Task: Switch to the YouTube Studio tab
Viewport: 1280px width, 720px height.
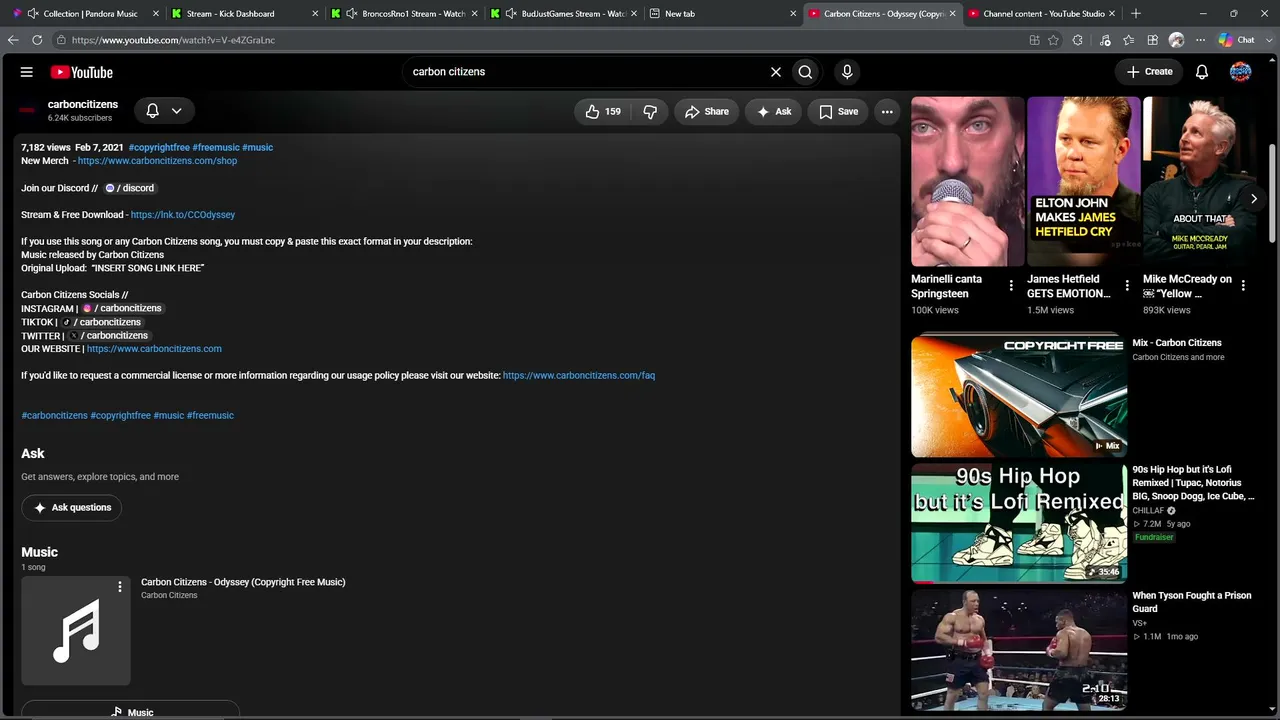Action: [x=1043, y=14]
